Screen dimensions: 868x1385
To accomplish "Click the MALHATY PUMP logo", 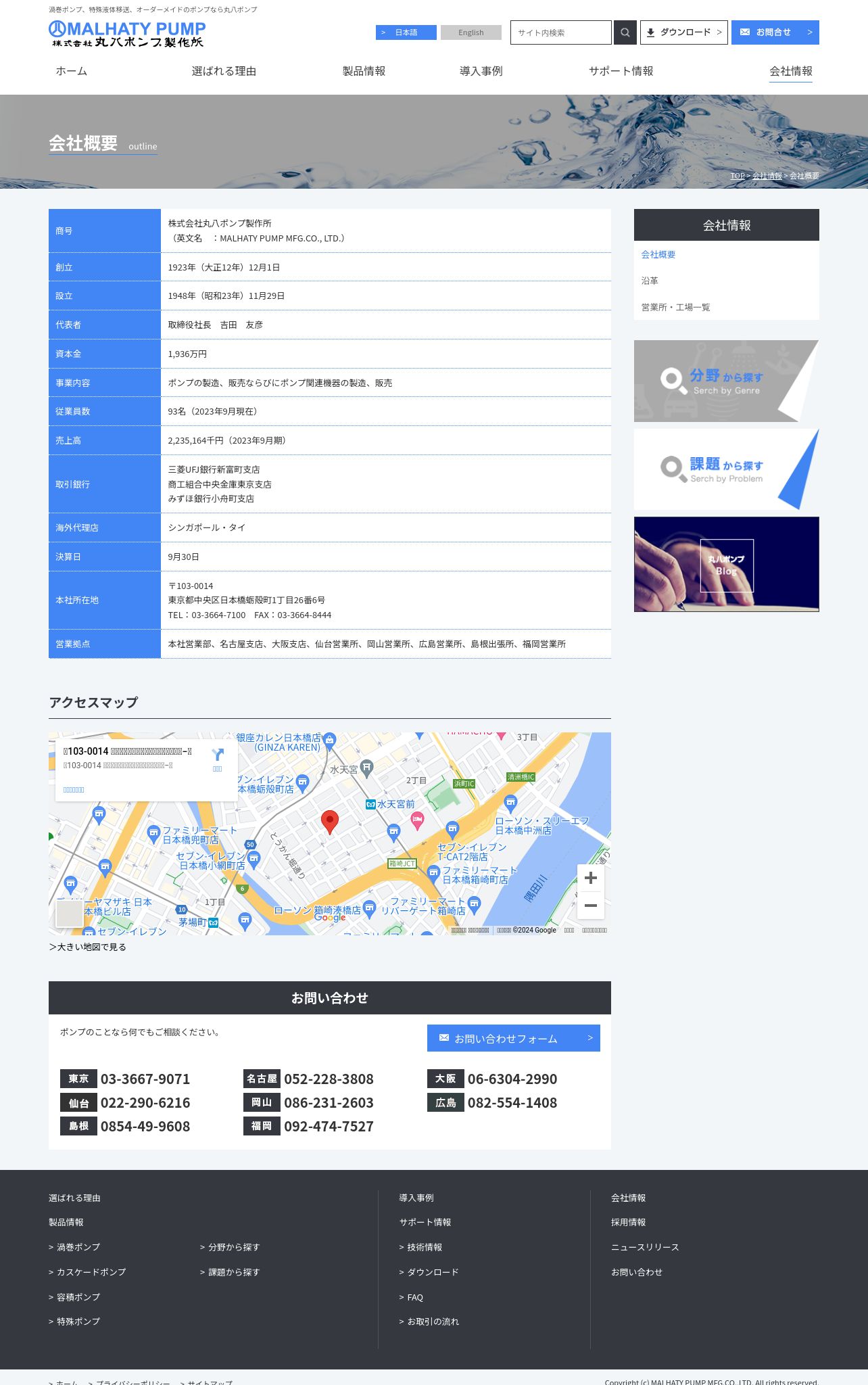I will 127,34.
